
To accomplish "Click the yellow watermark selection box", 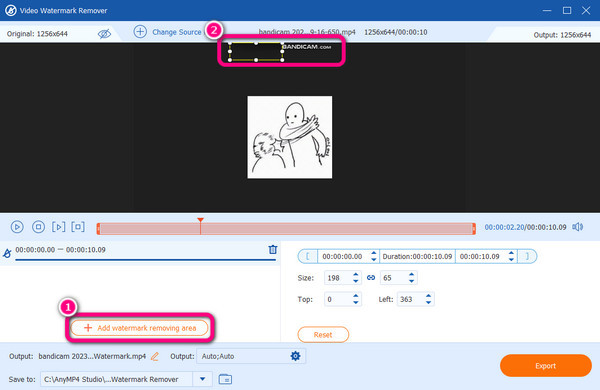I will pos(256,52).
